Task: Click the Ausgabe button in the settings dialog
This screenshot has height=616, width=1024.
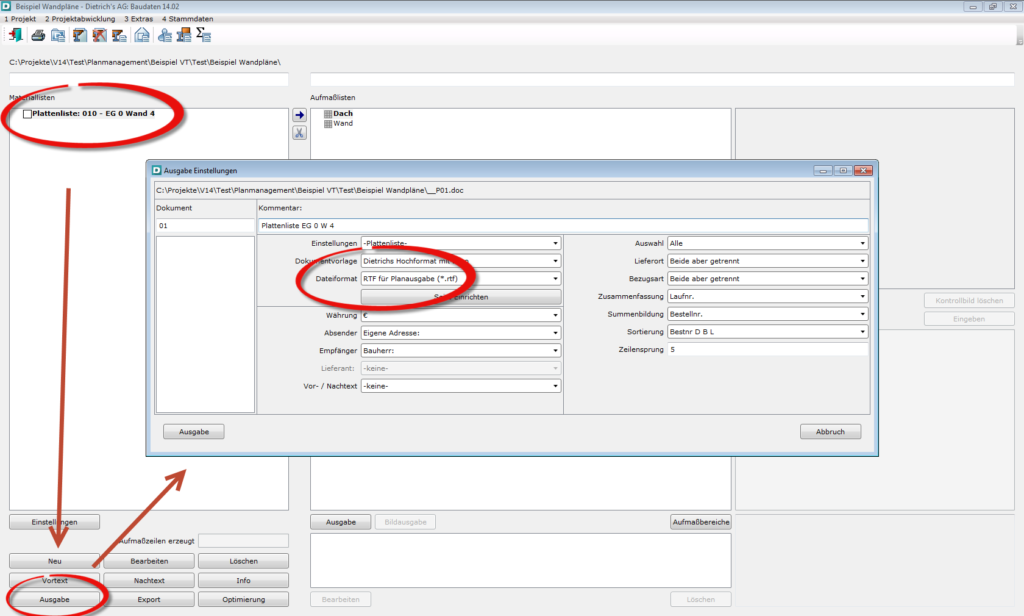Action: click(192, 431)
